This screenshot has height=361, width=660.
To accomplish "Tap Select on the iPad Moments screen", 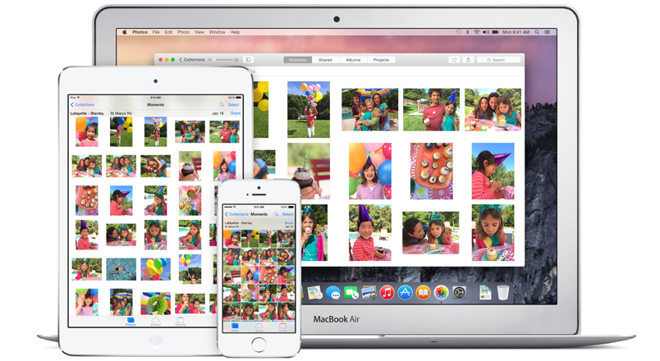I will coord(234,104).
